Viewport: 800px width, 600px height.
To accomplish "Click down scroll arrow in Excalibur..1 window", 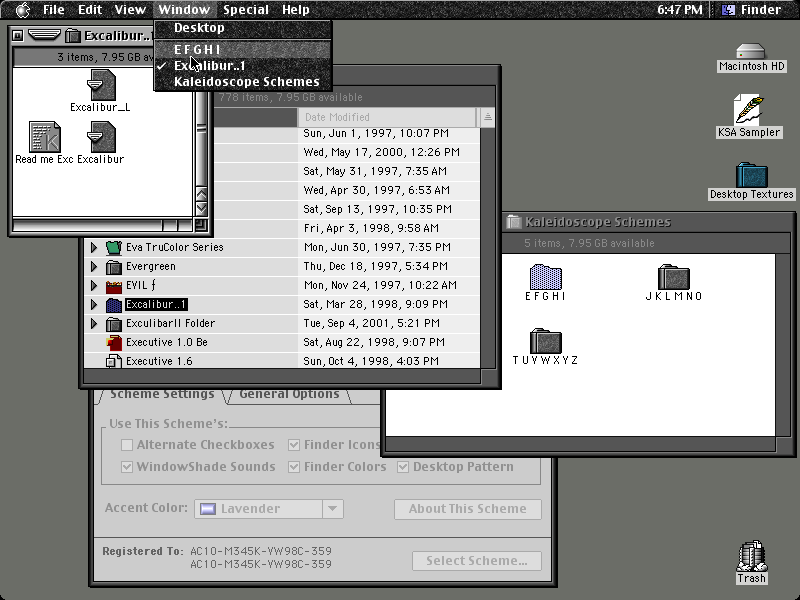I will click(x=202, y=208).
